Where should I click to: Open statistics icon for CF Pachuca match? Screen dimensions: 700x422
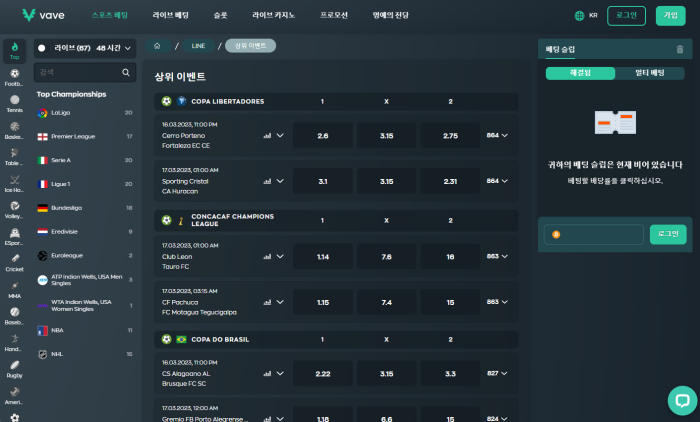(267, 302)
